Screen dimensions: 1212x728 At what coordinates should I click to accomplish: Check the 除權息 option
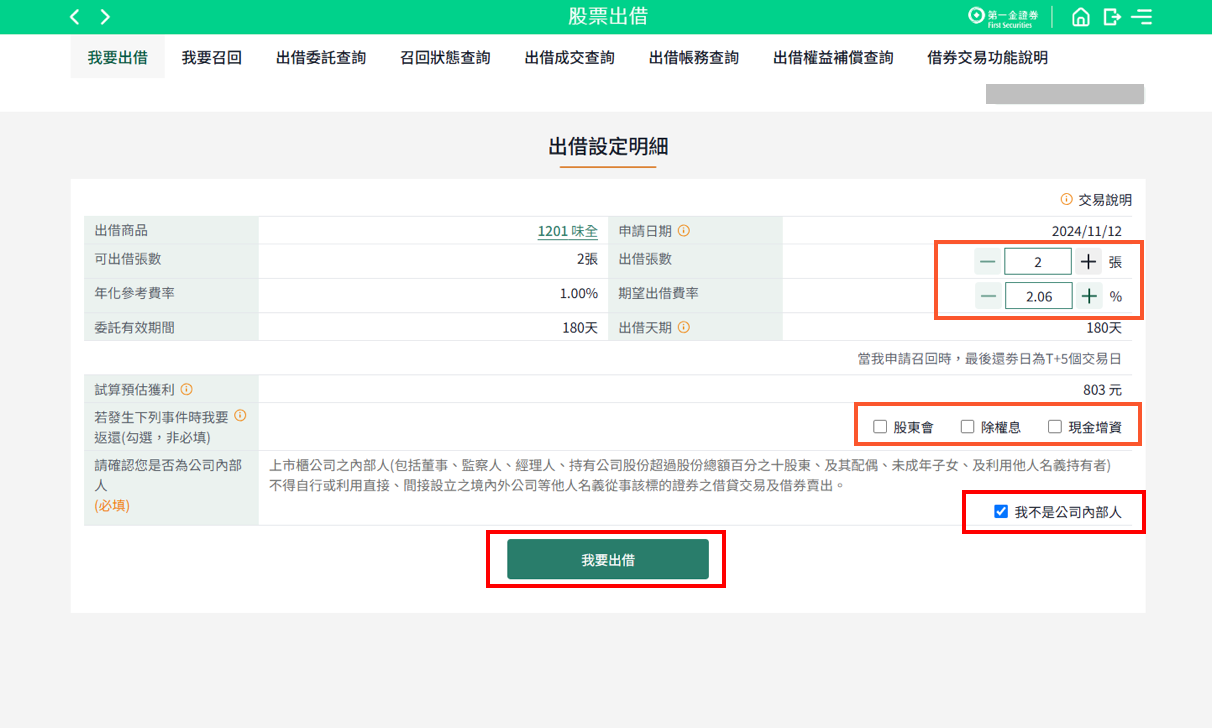(967, 427)
